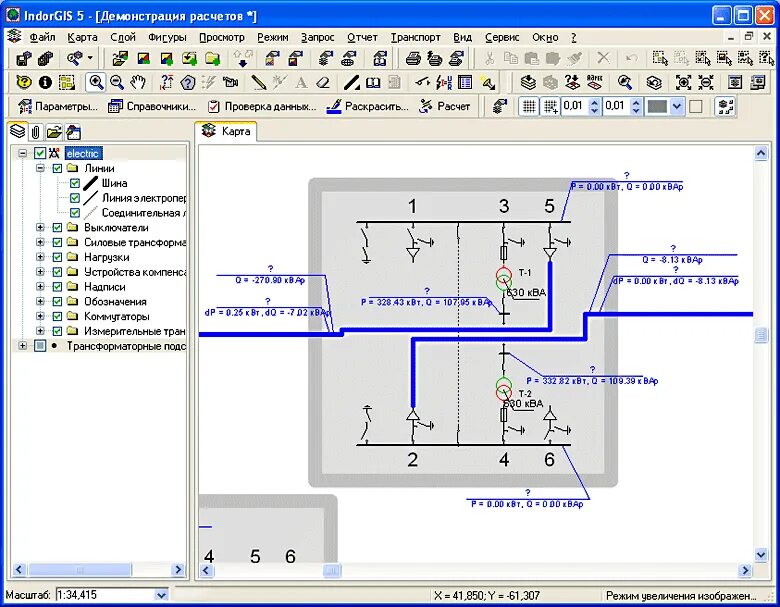Toggle the Трансформаторные подс layer checkbox
This screenshot has height=607, width=780.
tap(40, 345)
